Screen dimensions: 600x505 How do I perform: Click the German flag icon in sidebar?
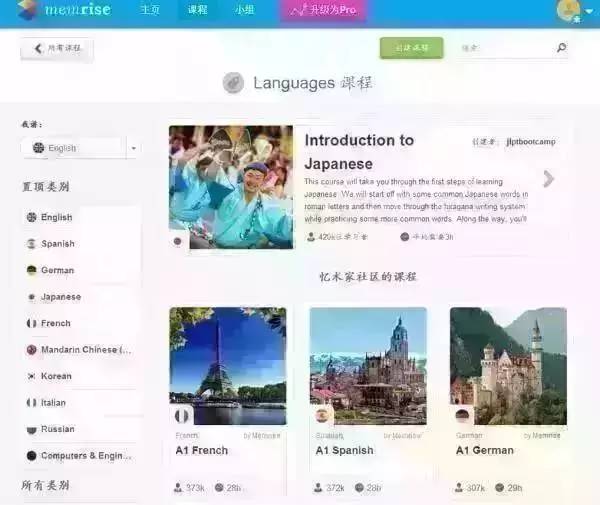(32, 270)
